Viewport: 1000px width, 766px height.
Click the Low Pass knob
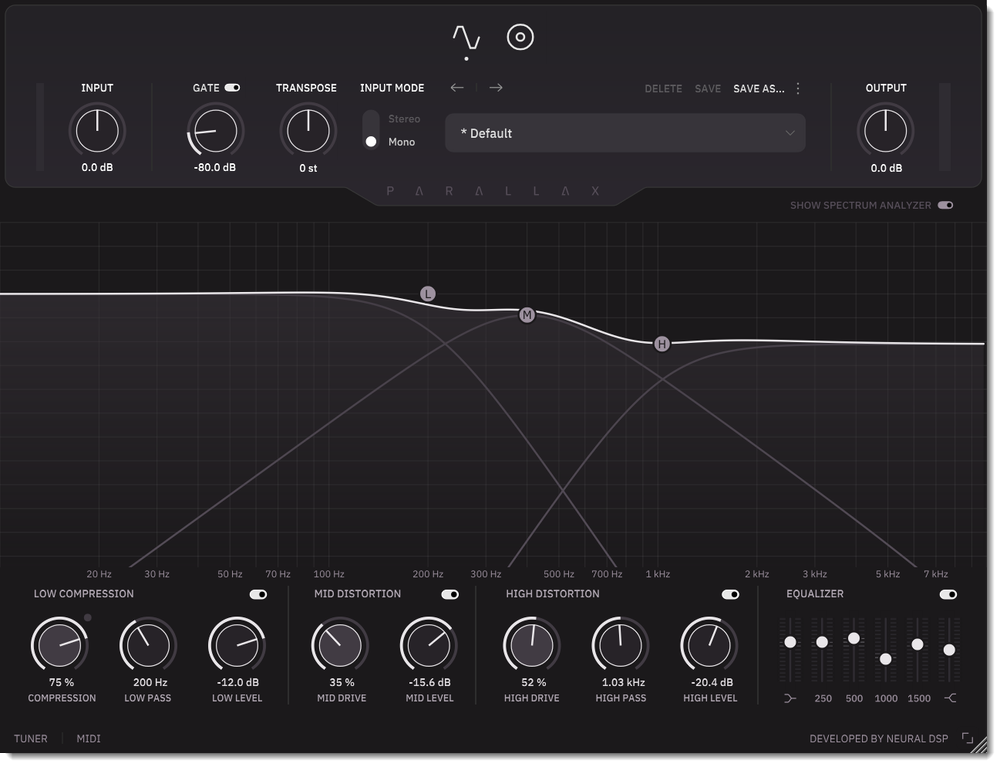(x=148, y=645)
